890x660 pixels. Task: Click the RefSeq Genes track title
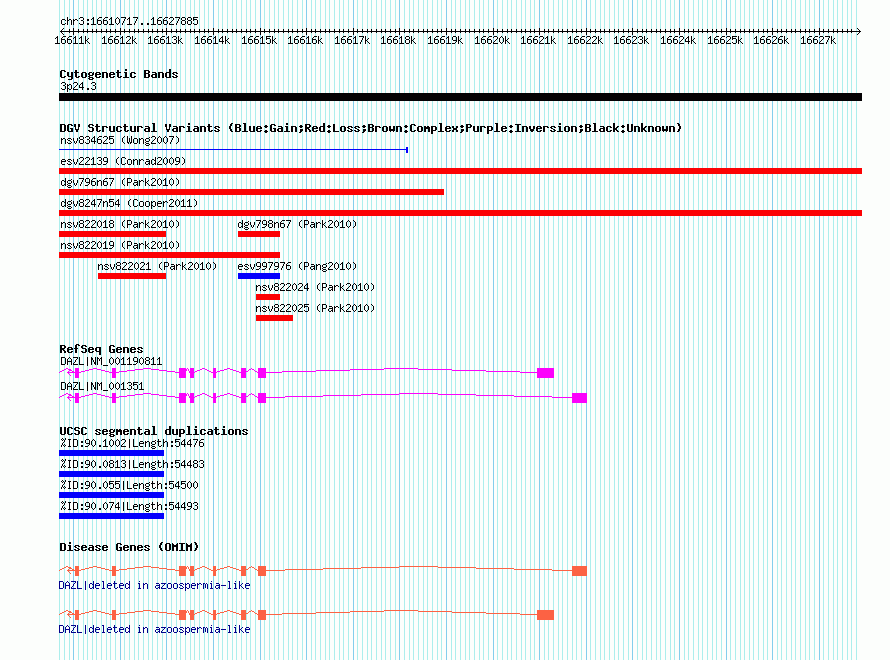pos(101,349)
